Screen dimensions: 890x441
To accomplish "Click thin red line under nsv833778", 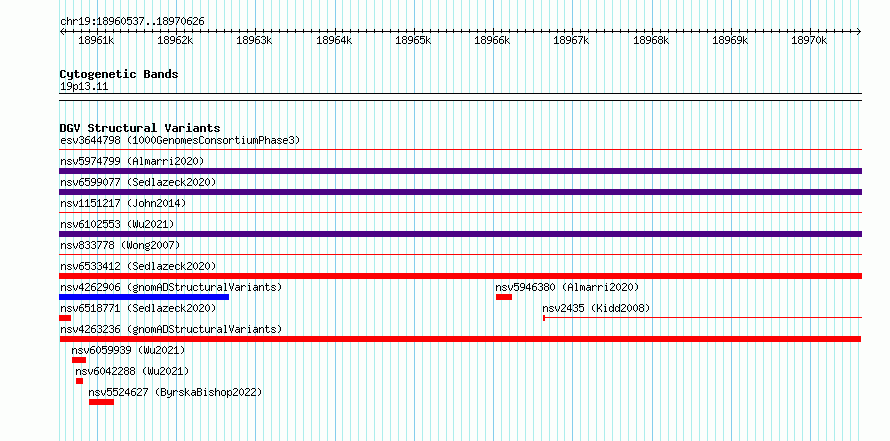I will [x=460, y=255].
